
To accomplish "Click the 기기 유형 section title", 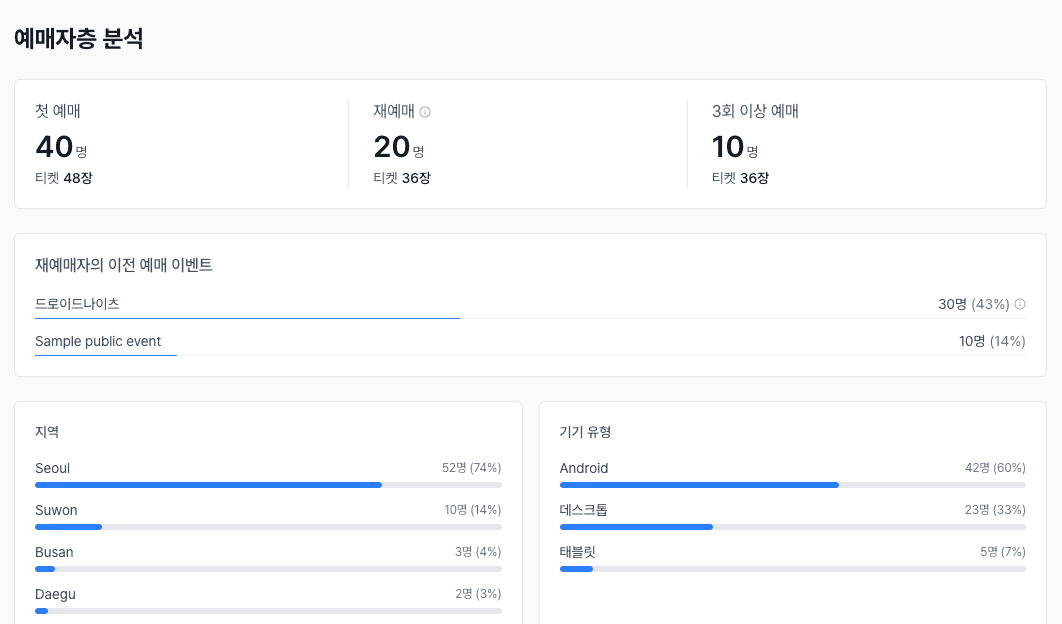I will pos(585,432).
